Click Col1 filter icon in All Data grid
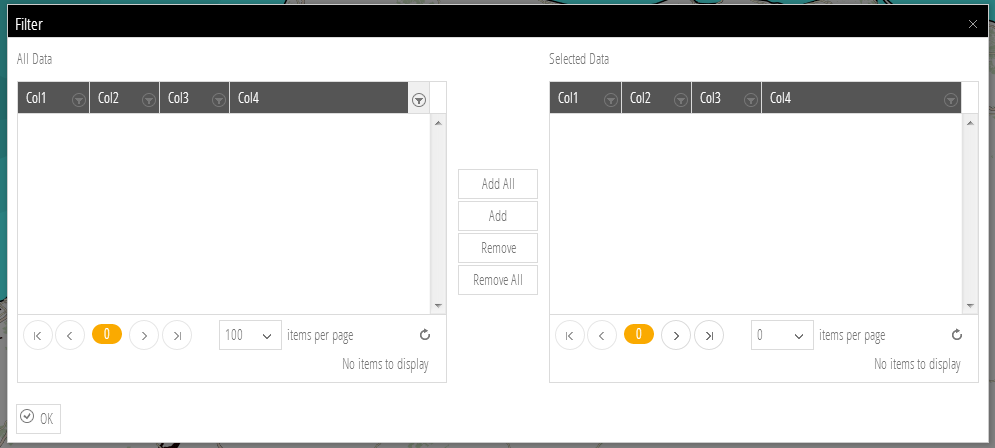This screenshot has width=995, height=448. click(79, 99)
